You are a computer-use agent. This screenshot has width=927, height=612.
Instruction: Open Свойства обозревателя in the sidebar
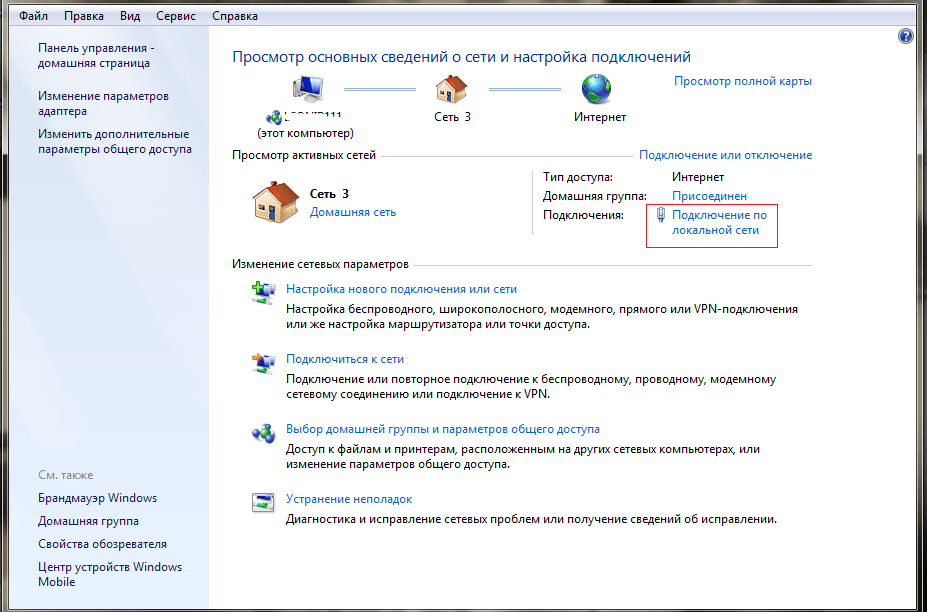(x=102, y=544)
